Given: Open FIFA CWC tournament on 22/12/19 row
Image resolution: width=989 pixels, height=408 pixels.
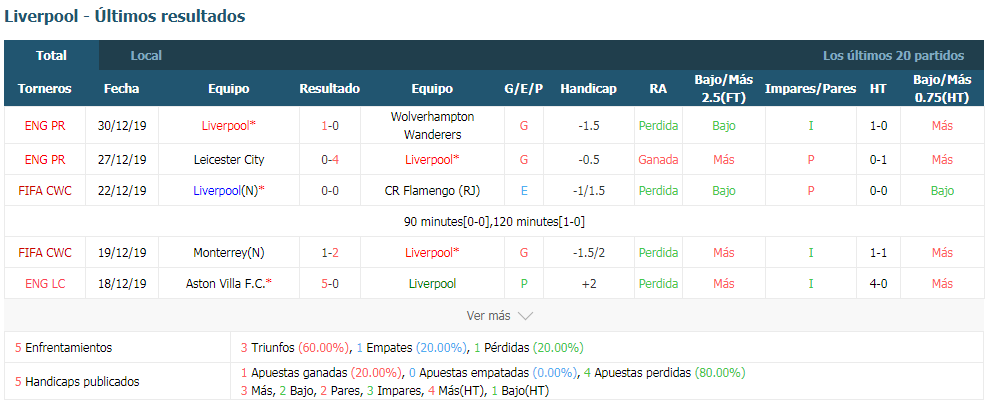Looking at the screenshot, I should pyautogui.click(x=45, y=190).
